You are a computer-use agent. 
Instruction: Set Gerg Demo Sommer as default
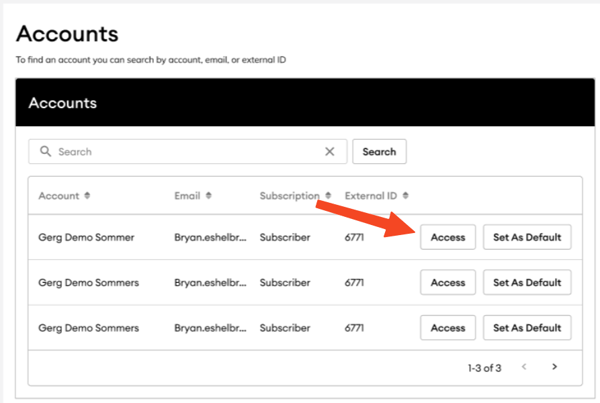527,237
